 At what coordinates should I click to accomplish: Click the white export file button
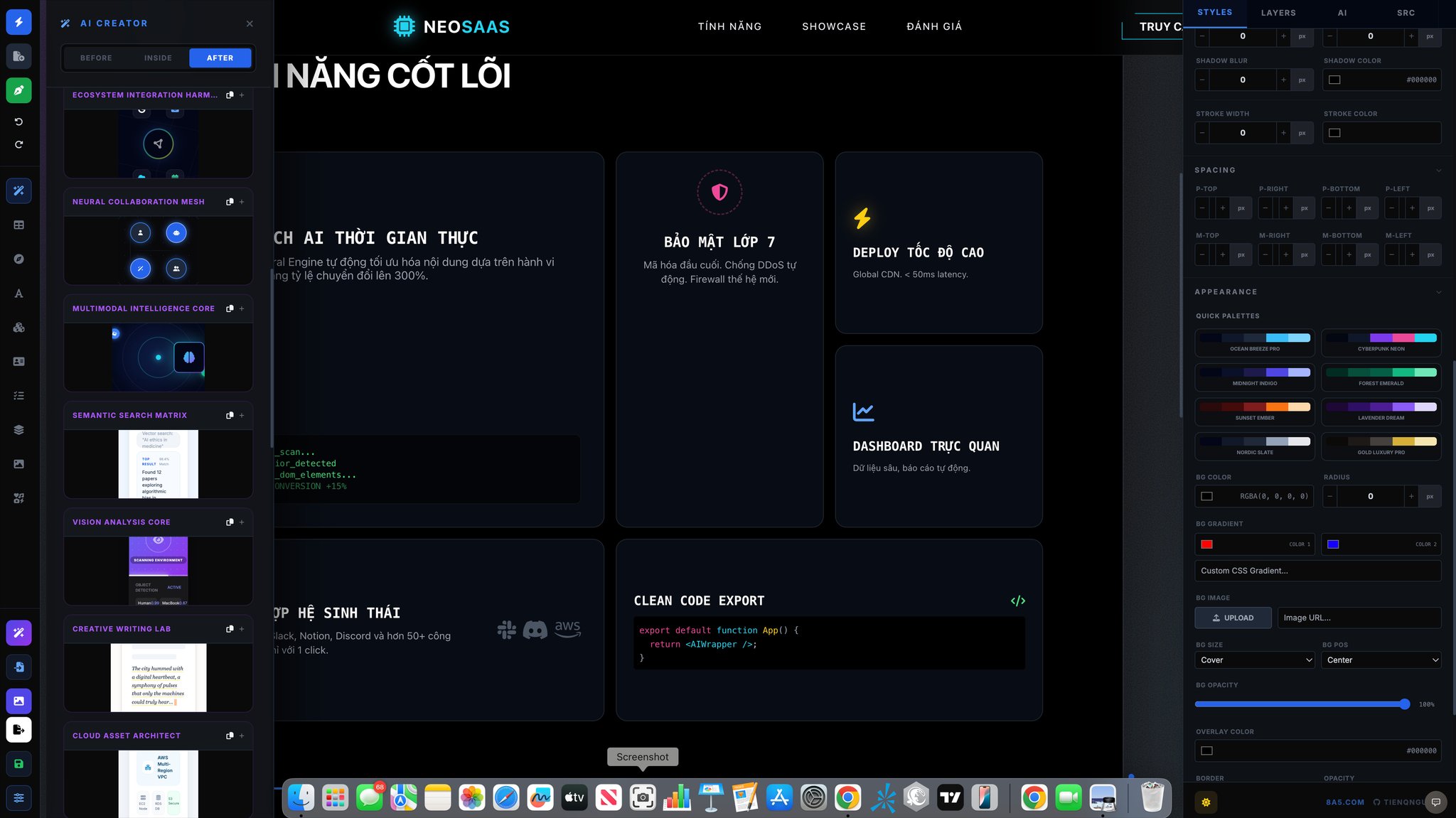click(18, 730)
